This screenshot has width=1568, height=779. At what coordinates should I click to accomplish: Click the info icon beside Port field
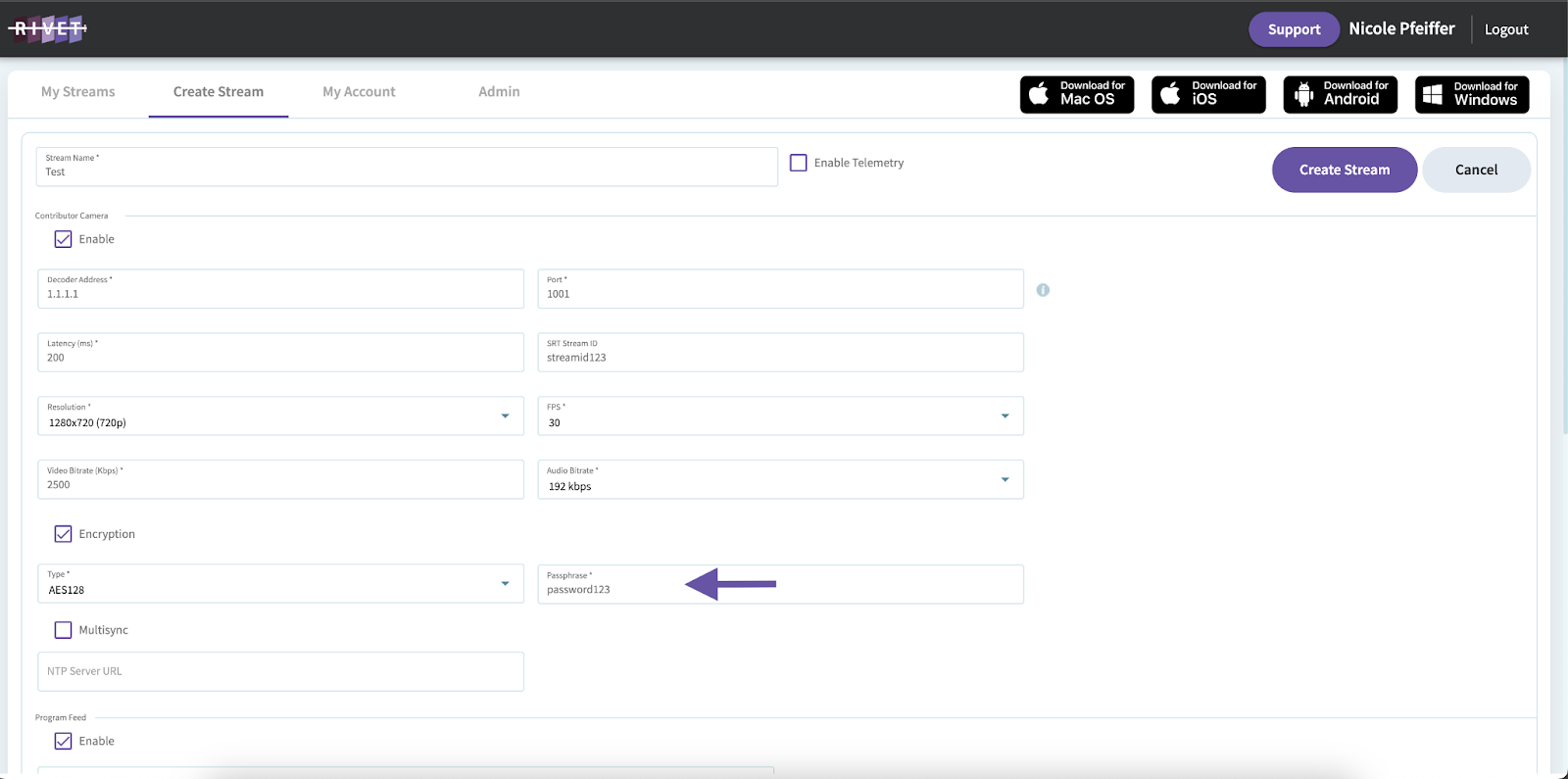click(1043, 290)
